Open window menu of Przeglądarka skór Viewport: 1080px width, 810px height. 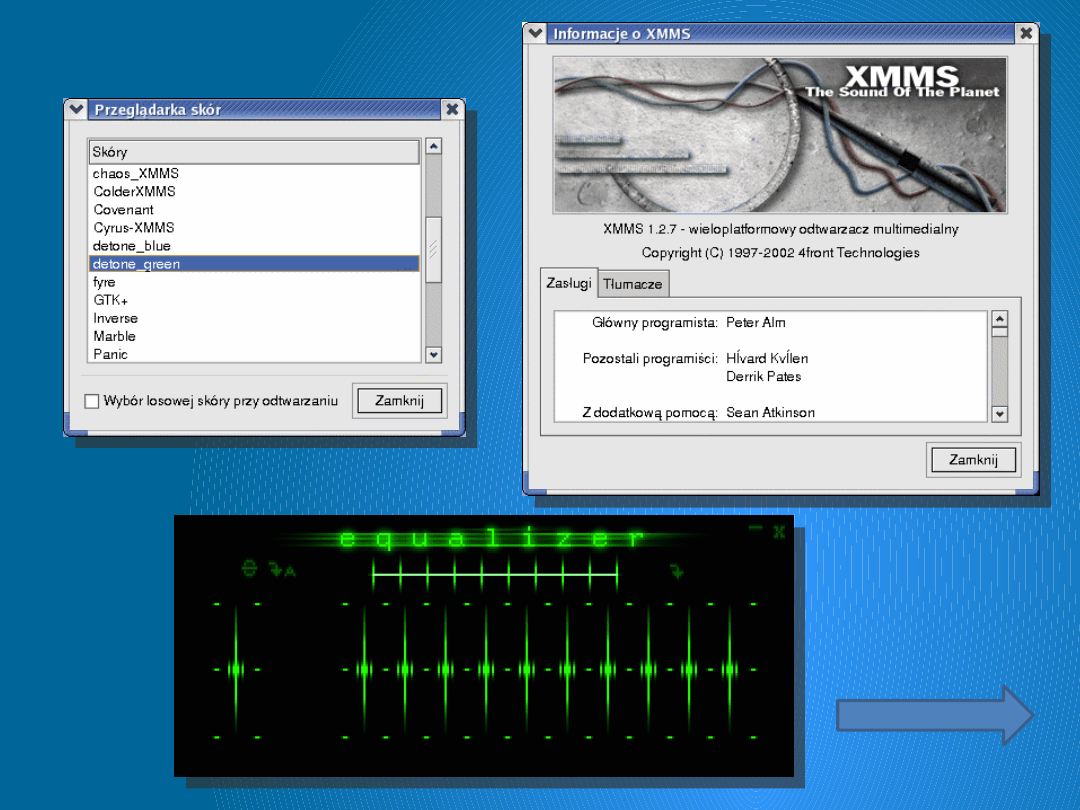(x=77, y=109)
